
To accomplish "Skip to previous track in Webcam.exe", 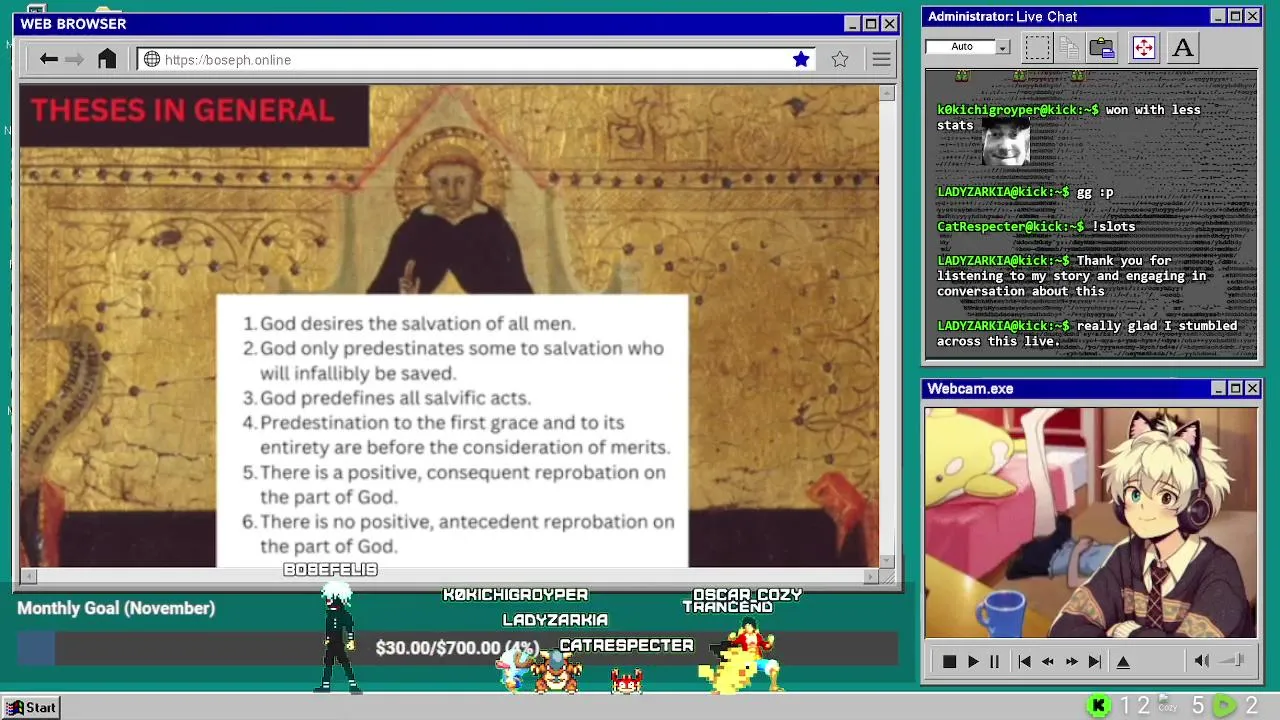I will click(1024, 662).
